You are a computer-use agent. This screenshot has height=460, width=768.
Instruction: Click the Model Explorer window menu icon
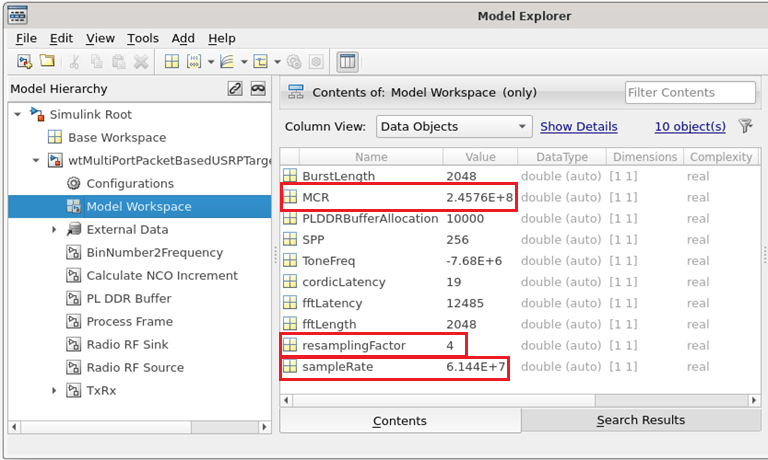18,15
